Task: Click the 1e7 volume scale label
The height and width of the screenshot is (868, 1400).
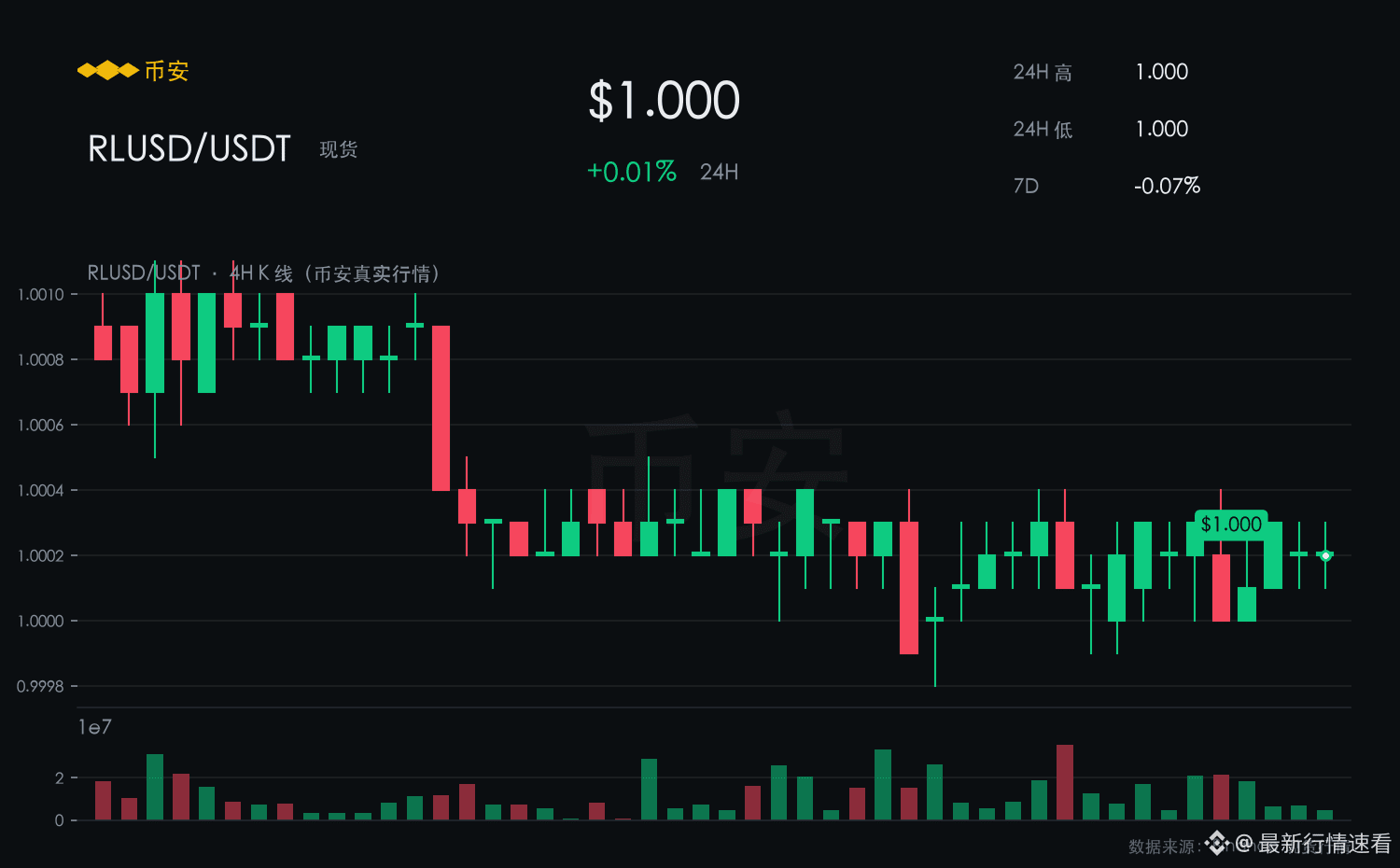Action: (94, 727)
